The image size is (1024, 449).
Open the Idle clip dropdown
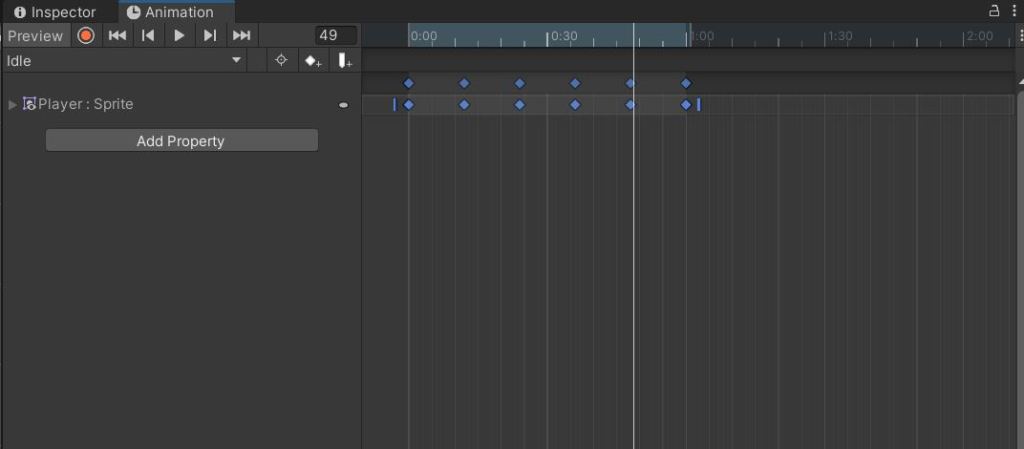(124, 61)
